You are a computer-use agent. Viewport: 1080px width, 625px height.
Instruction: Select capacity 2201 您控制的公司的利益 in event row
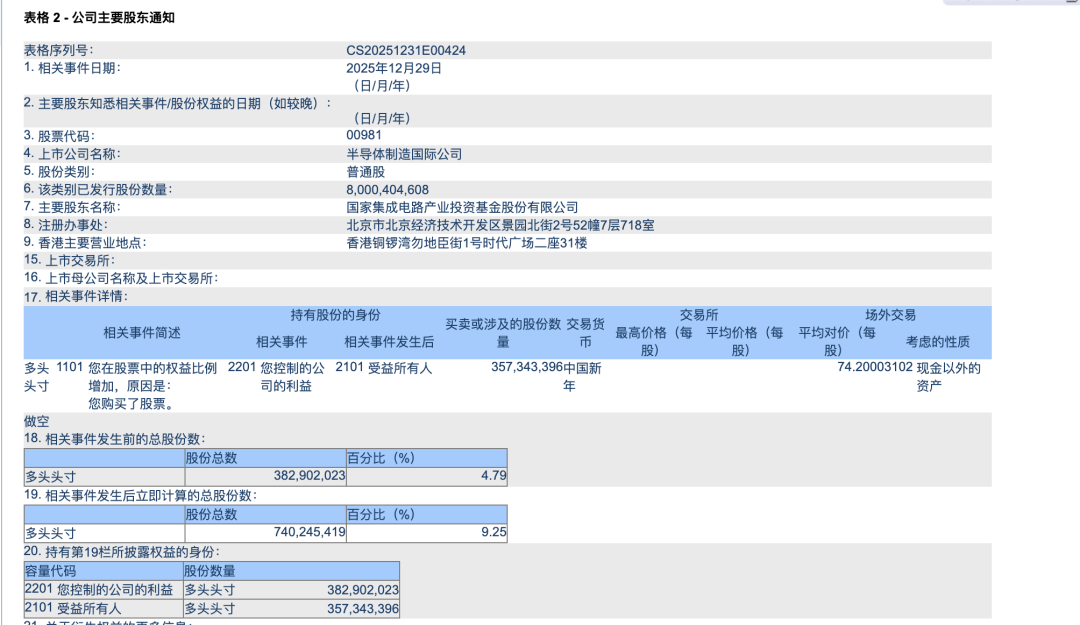pos(276,377)
